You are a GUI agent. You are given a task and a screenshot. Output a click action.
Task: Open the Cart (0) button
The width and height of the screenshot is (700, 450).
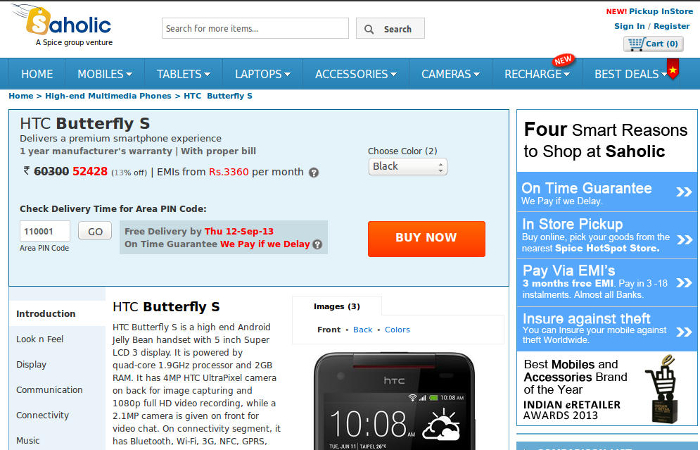pyautogui.click(x=653, y=44)
